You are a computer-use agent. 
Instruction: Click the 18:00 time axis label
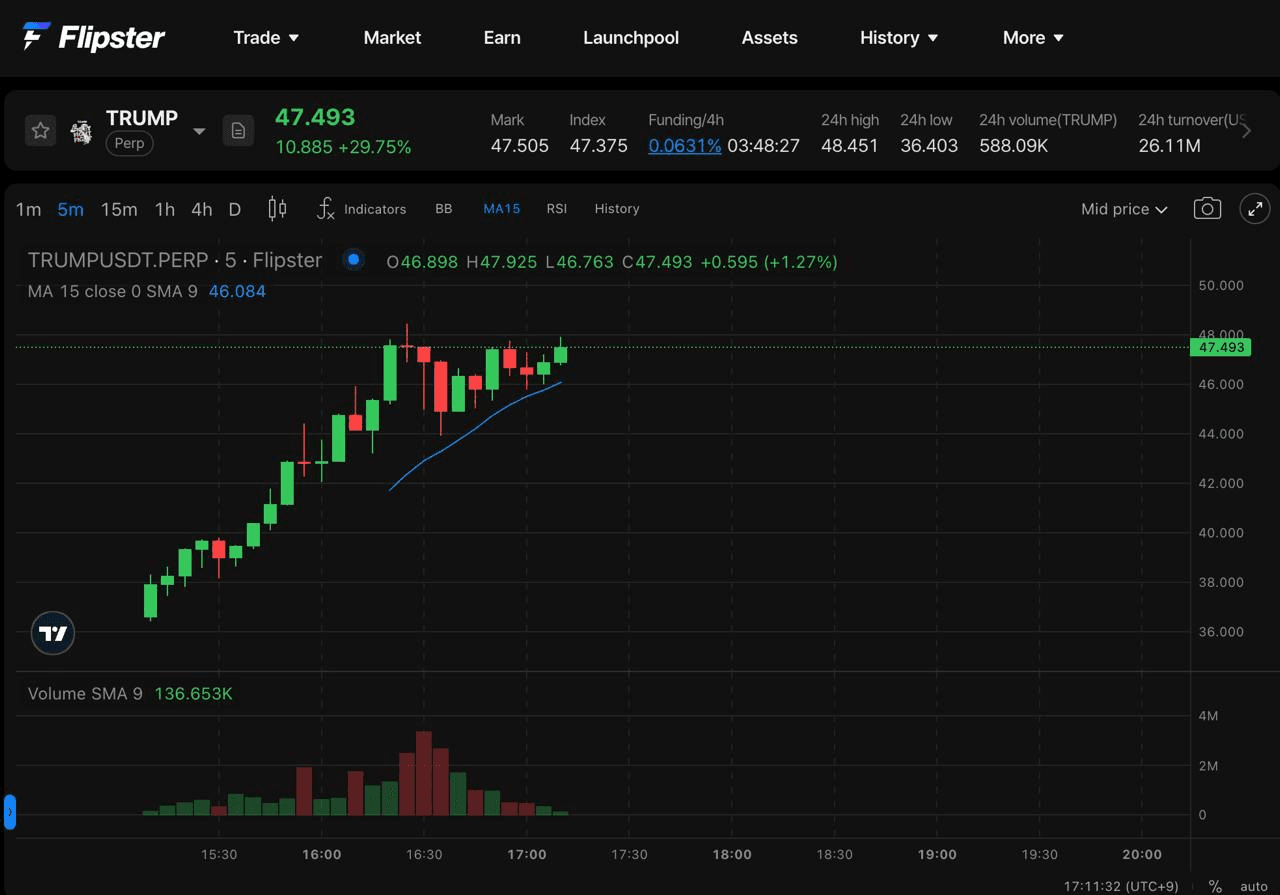click(732, 854)
